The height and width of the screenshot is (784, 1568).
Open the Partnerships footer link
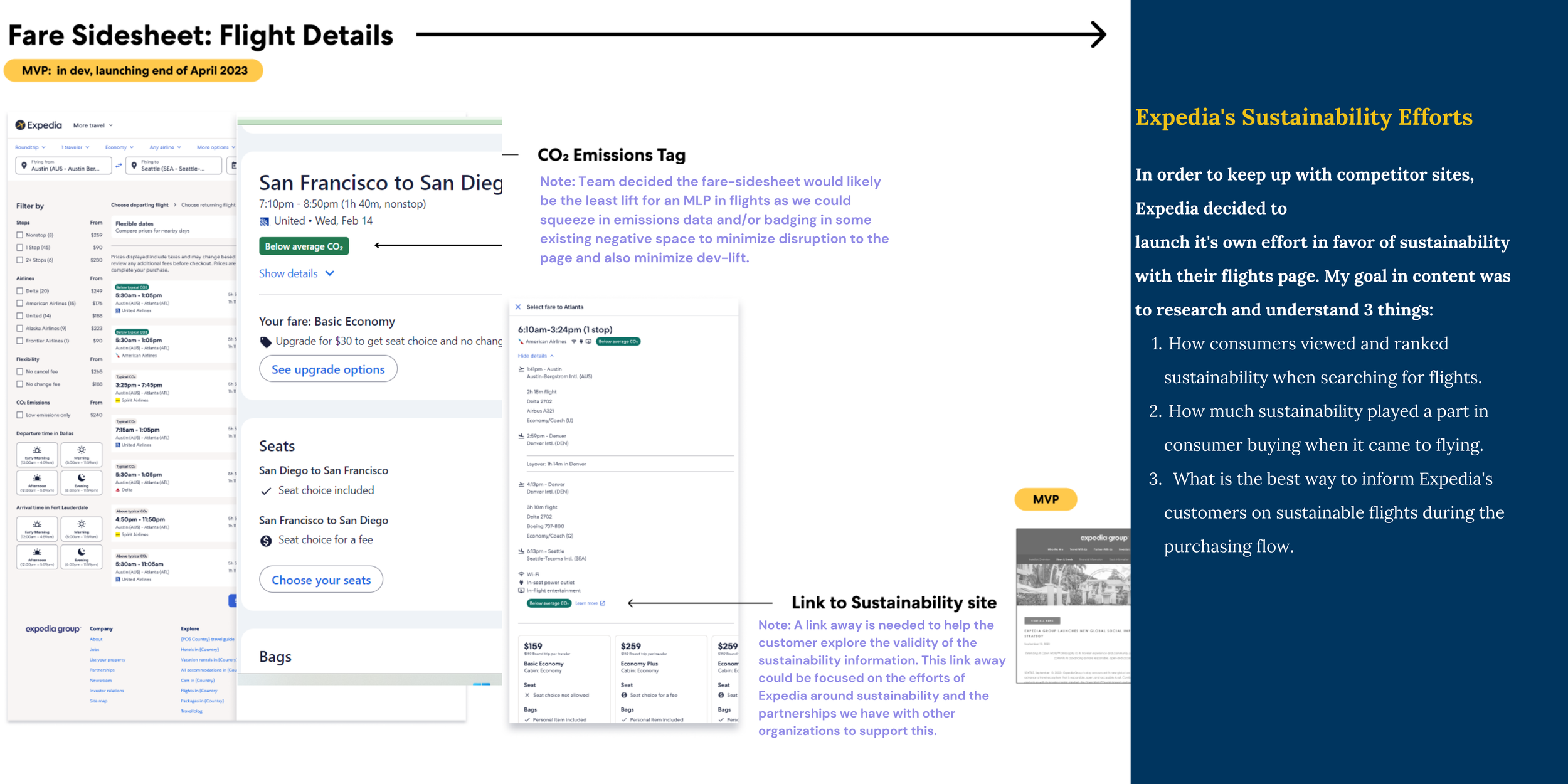pyautogui.click(x=102, y=670)
